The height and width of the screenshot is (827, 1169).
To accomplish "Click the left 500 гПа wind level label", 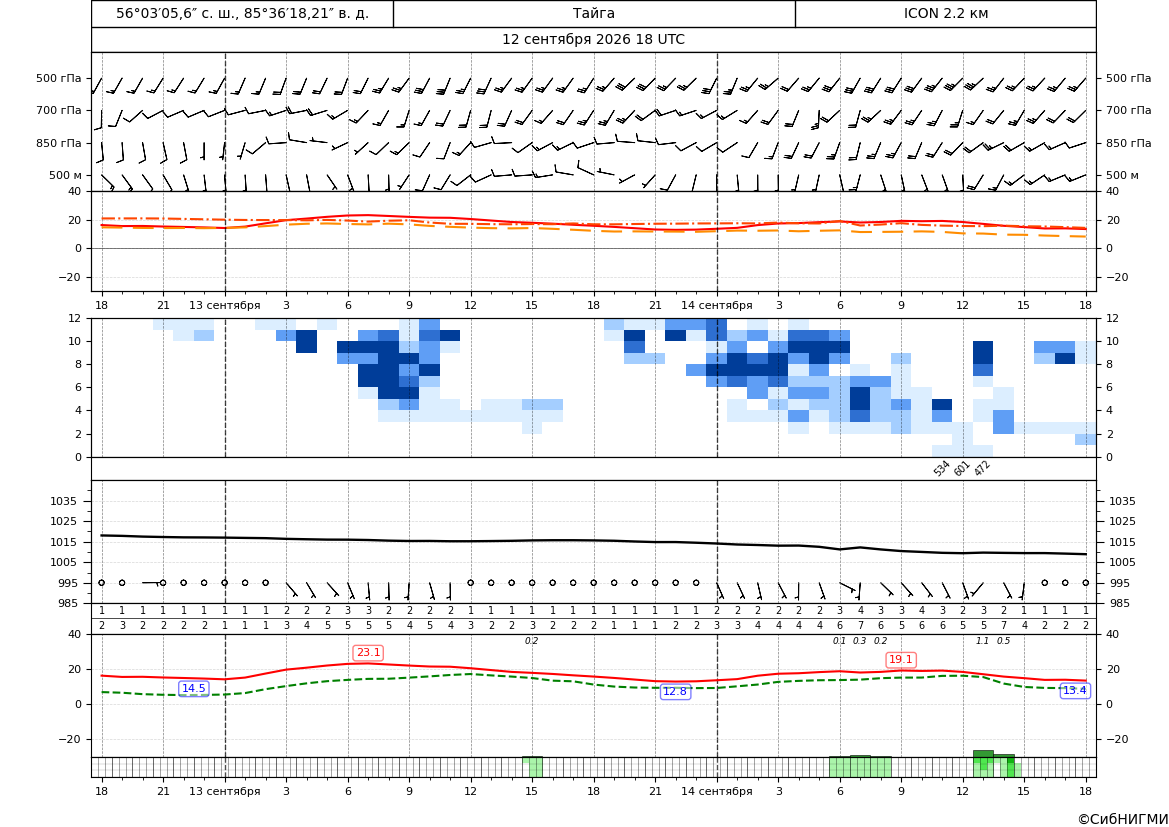I will [x=59, y=78].
